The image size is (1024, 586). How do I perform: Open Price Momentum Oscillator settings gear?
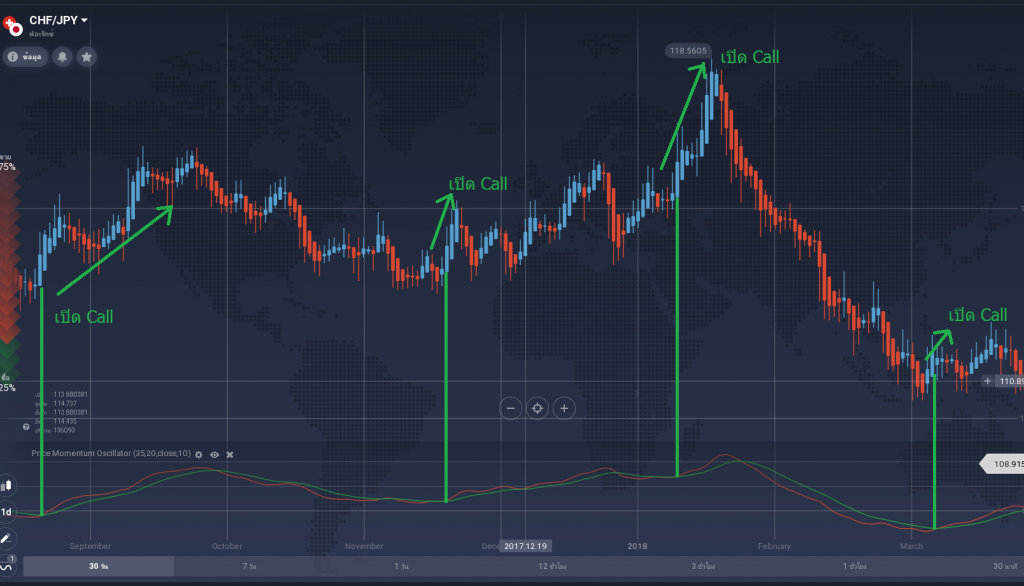pos(198,454)
